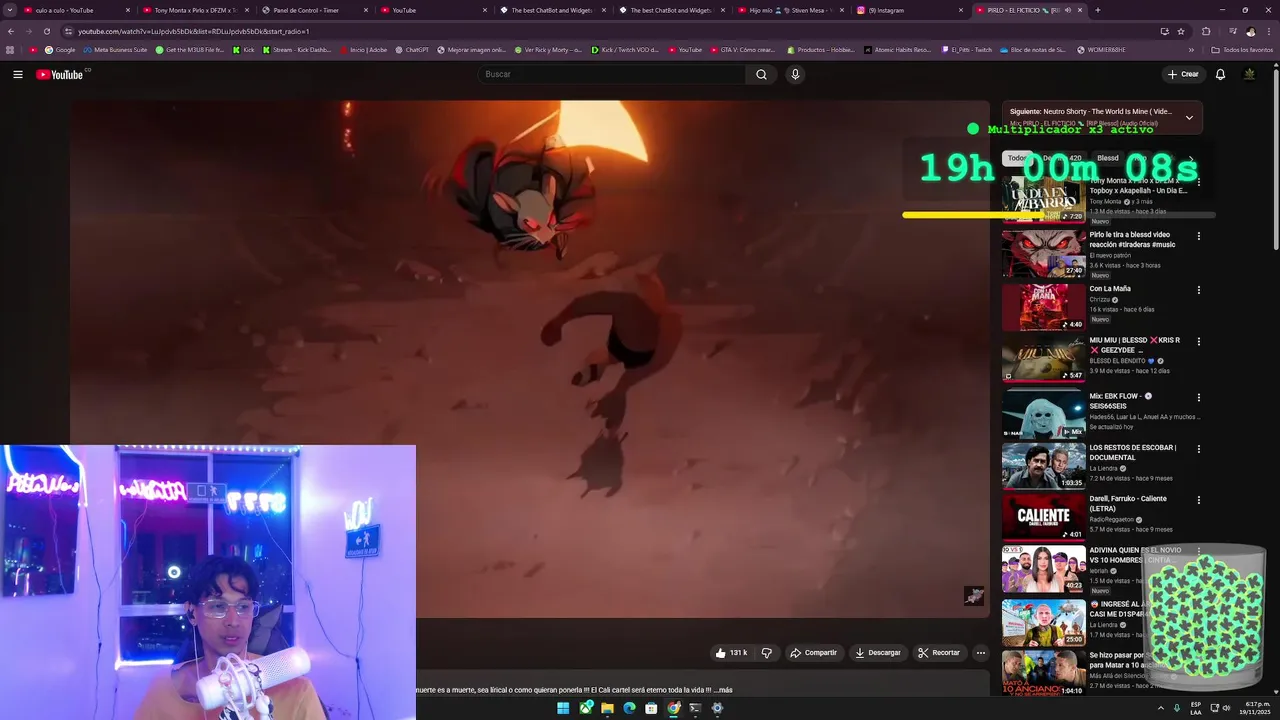Open Pirlo le tira a blessd thumbnail
1280x720 pixels.
coord(1044,254)
